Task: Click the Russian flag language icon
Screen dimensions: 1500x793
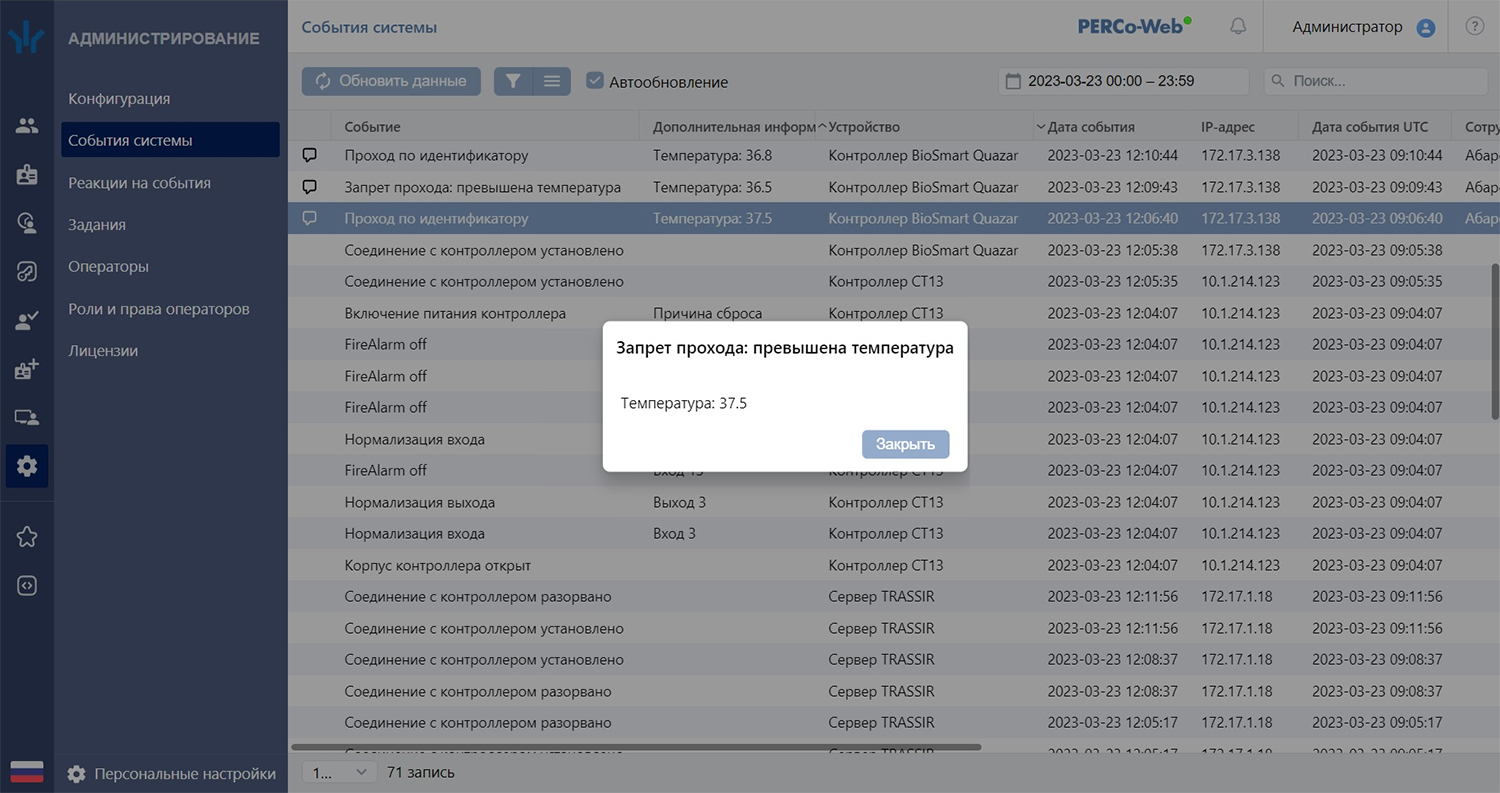Action: [27, 771]
